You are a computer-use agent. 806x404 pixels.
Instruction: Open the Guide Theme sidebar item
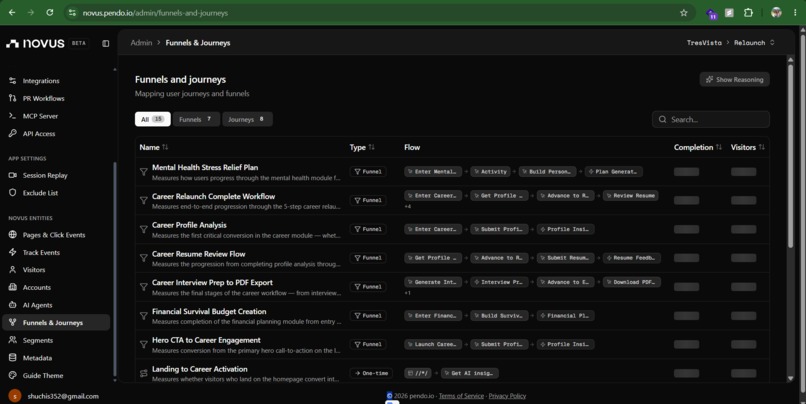click(x=43, y=375)
